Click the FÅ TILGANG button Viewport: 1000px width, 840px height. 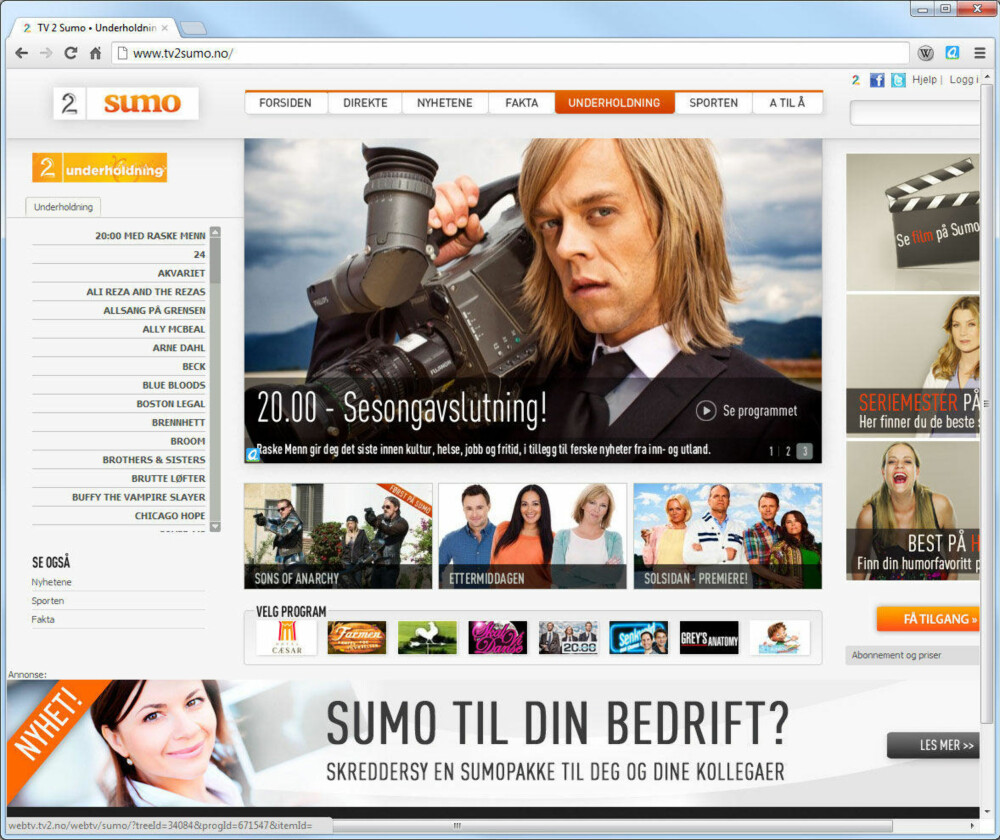[928, 619]
